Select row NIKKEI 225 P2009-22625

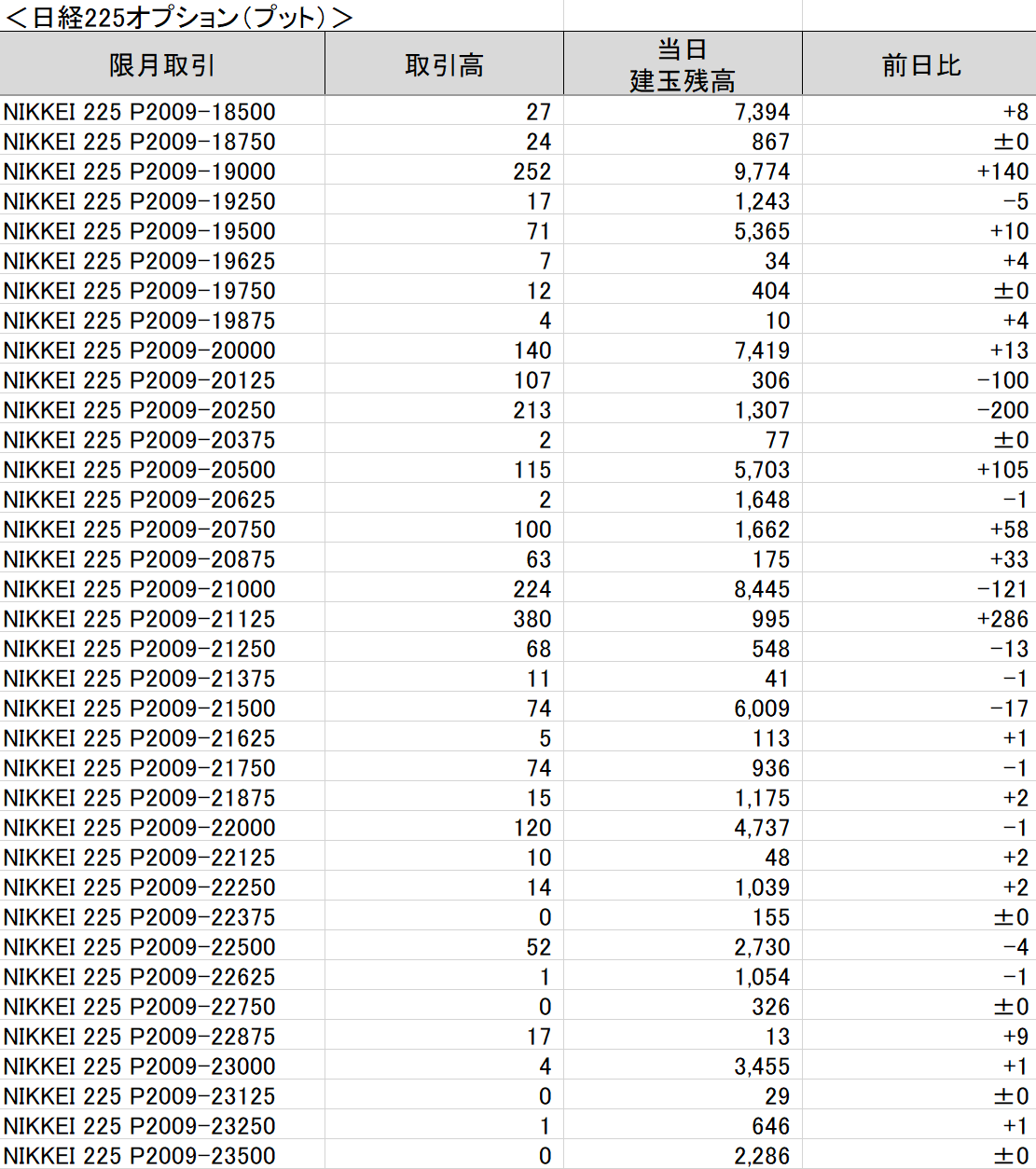click(518, 976)
